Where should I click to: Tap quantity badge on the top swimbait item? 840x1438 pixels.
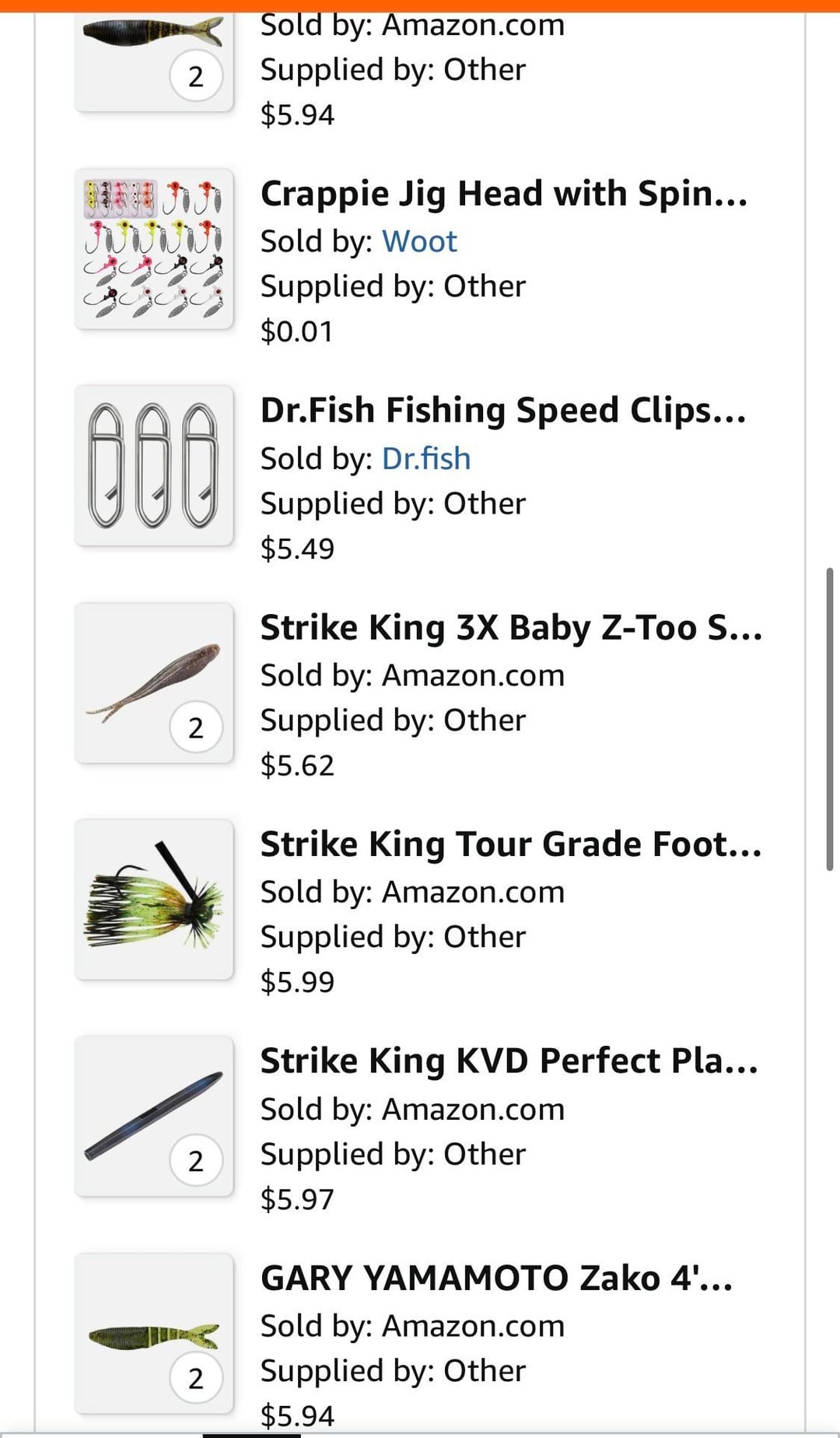pos(196,76)
